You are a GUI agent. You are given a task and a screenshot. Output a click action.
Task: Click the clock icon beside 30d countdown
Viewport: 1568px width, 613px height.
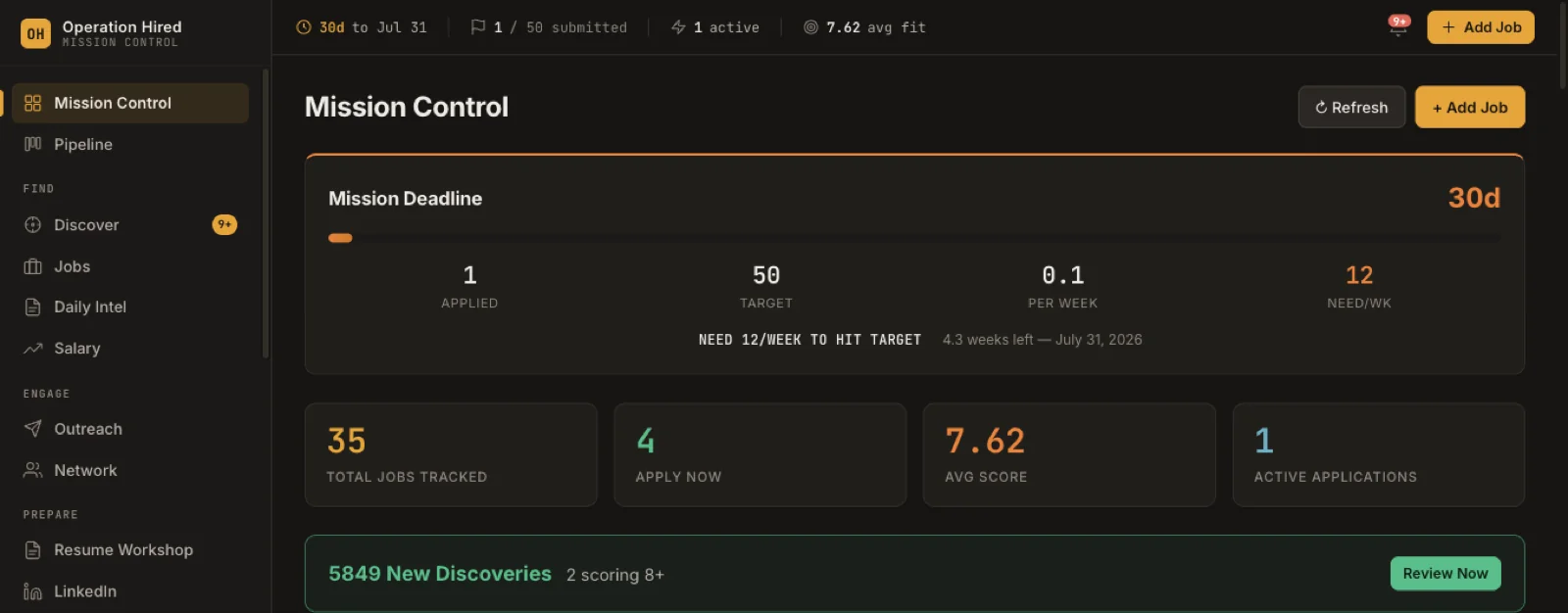point(304,27)
